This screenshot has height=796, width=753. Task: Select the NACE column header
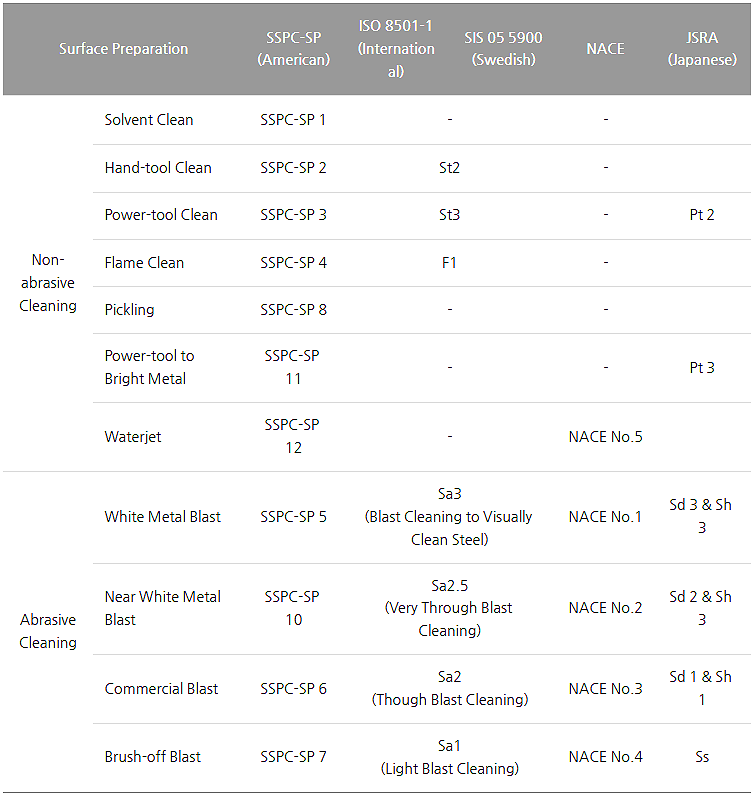(605, 48)
